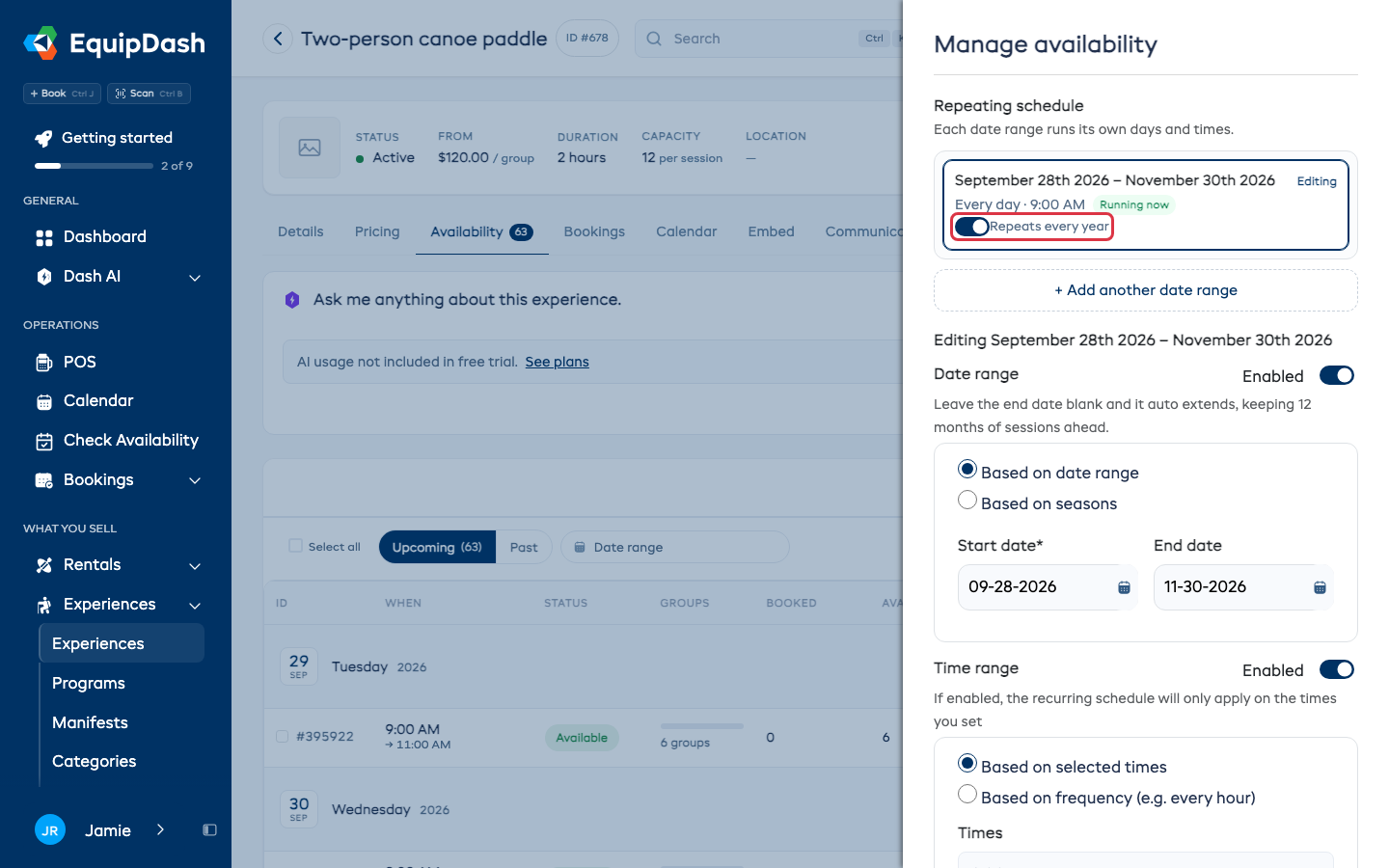Switch to the Embed tab
This screenshot has height=868, width=1389.
(x=772, y=231)
